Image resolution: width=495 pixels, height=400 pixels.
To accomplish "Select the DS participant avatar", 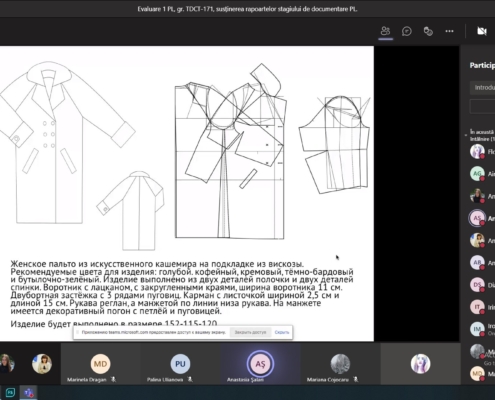I will [477, 285].
